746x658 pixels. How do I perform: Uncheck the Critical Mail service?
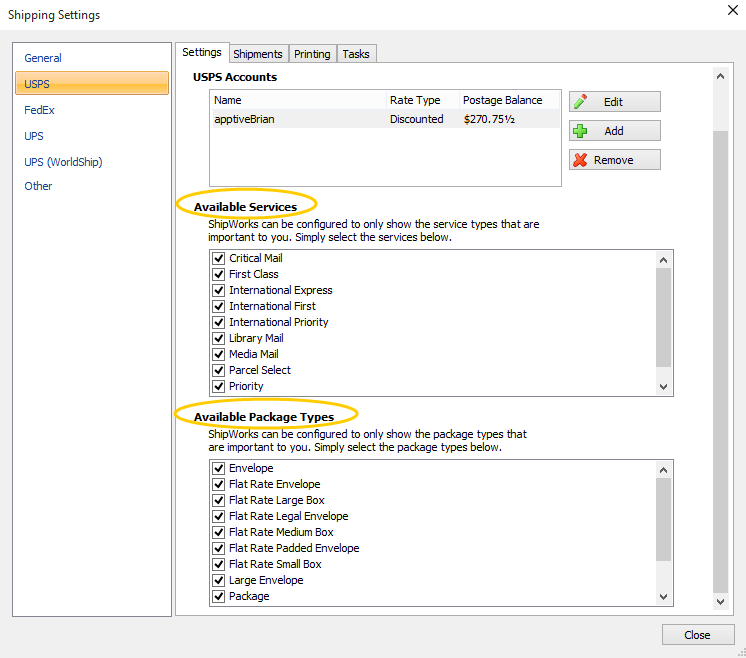218,258
